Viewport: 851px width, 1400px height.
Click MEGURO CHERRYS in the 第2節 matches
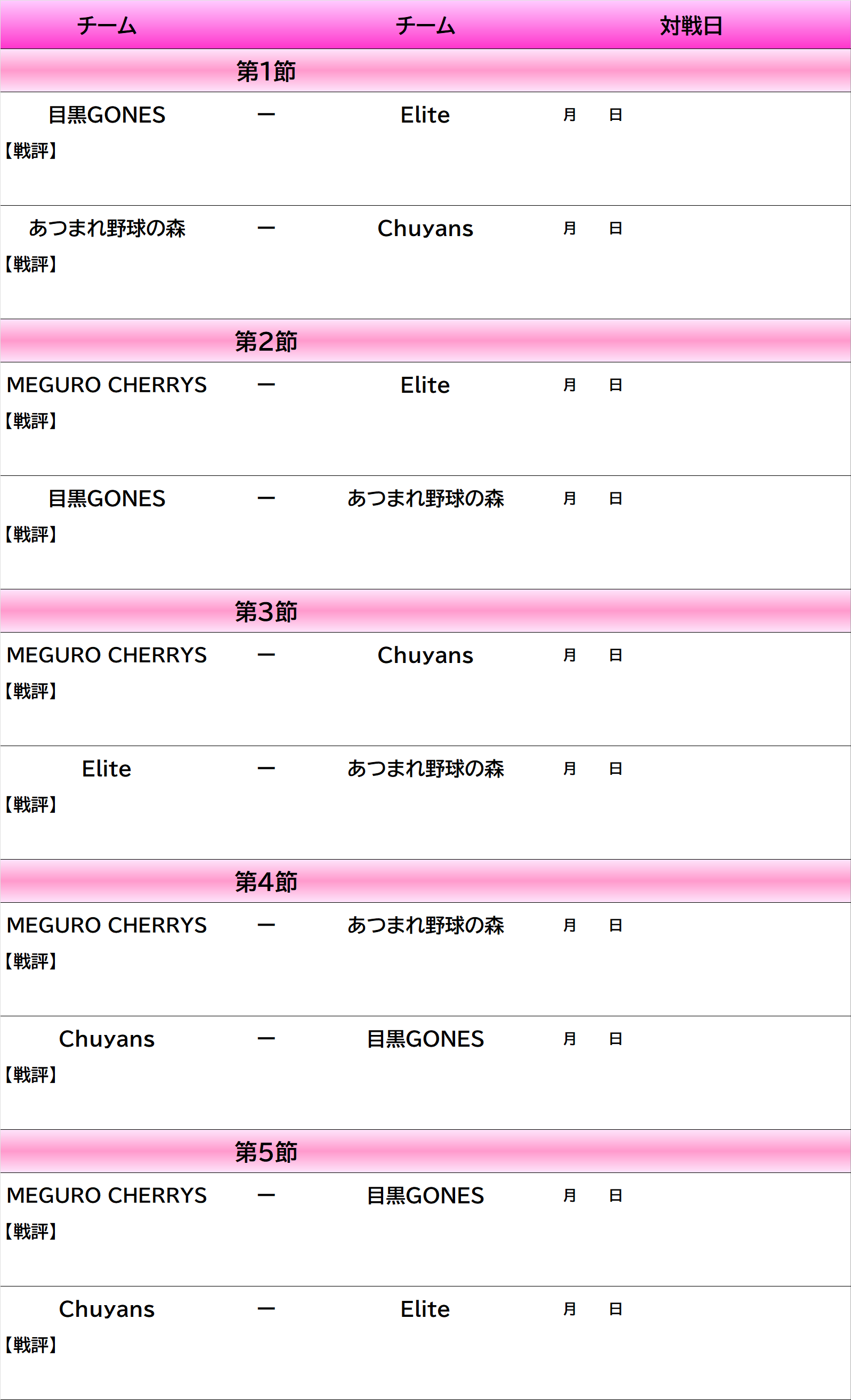tap(107, 385)
